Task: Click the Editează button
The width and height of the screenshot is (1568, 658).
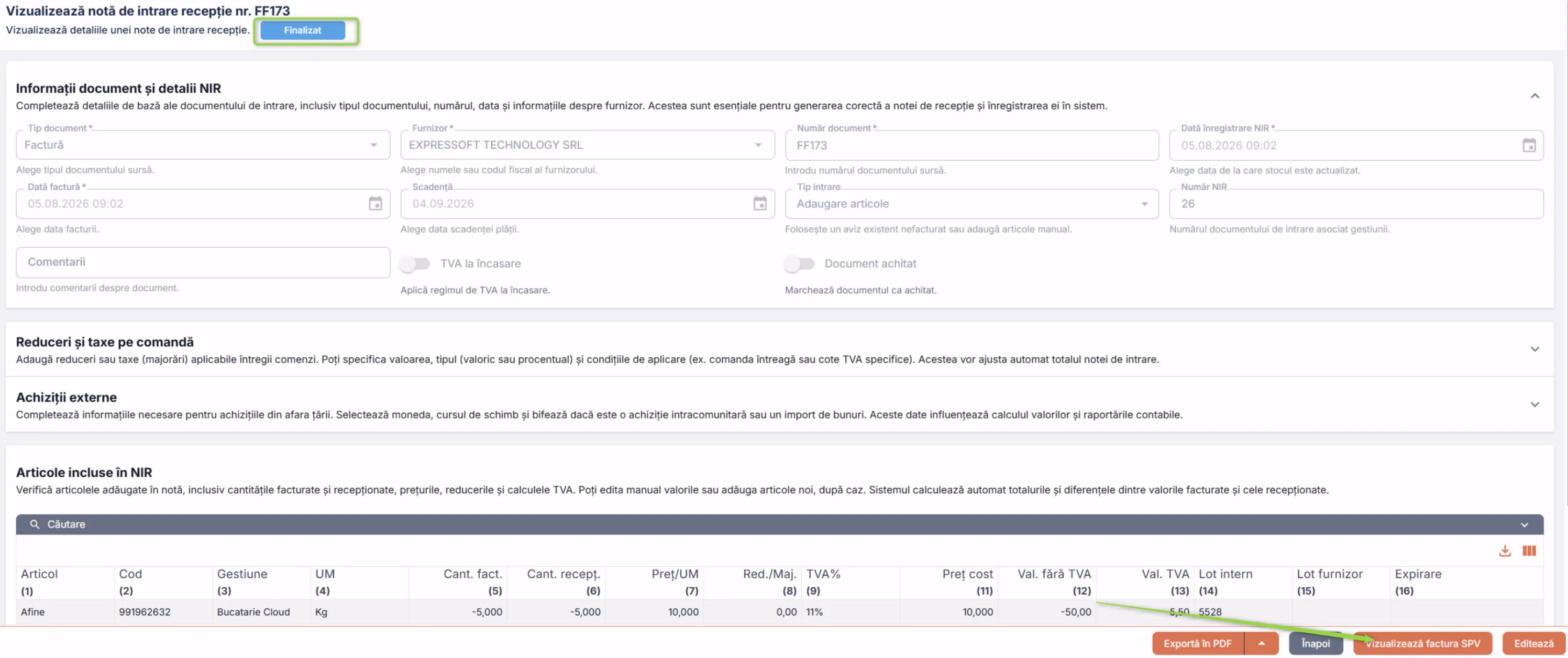Action: (x=1533, y=643)
